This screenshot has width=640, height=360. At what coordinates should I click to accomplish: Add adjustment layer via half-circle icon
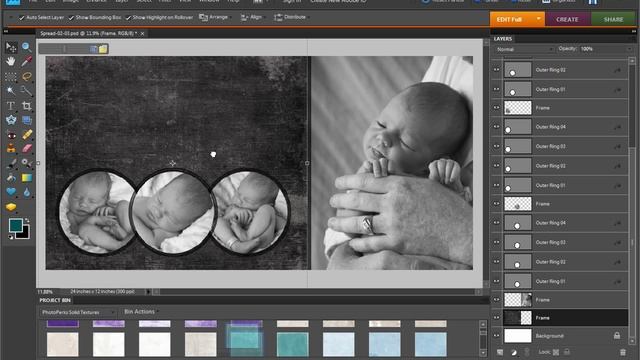click(513, 352)
